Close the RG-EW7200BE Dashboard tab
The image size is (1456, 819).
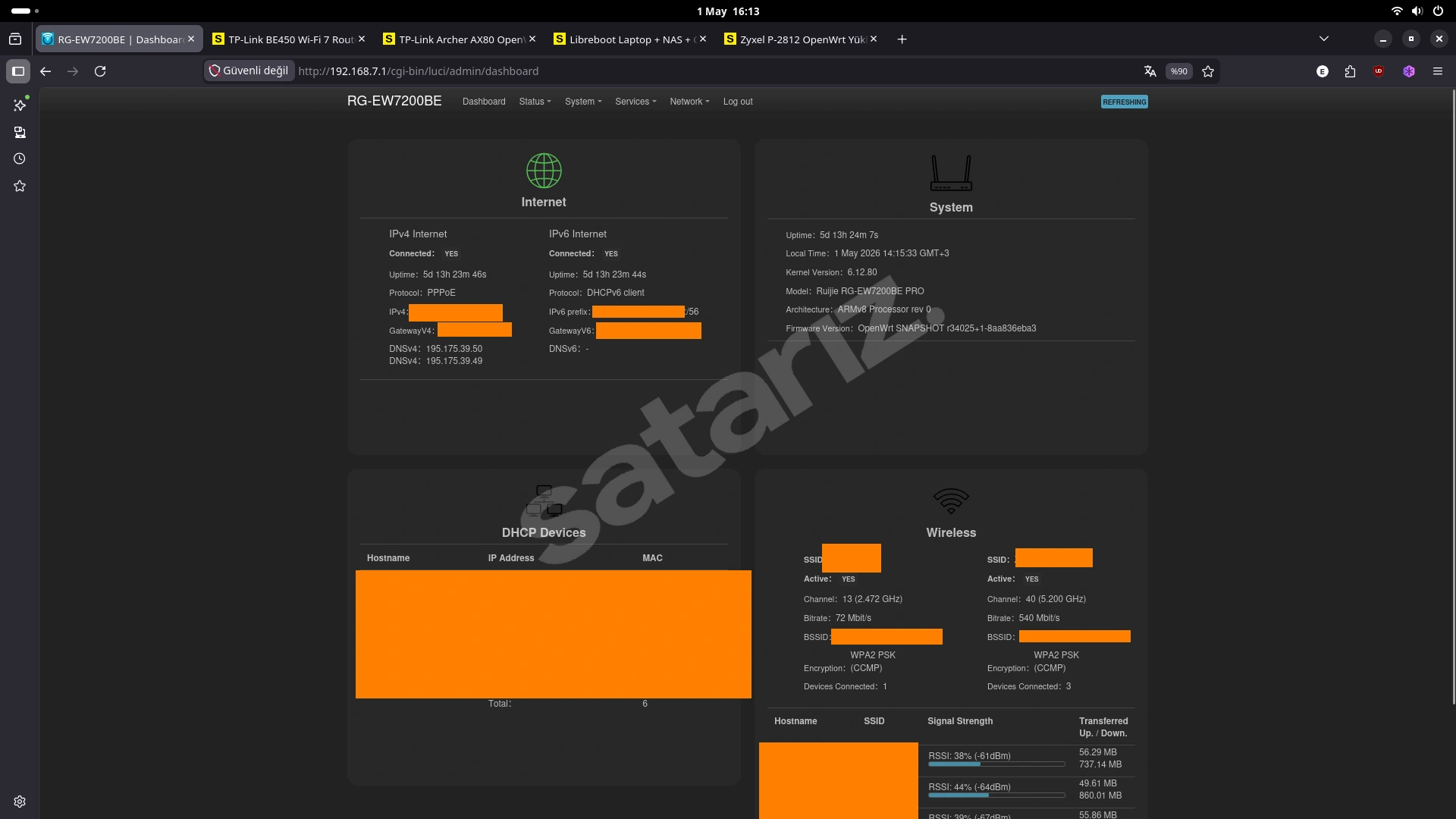pos(191,39)
